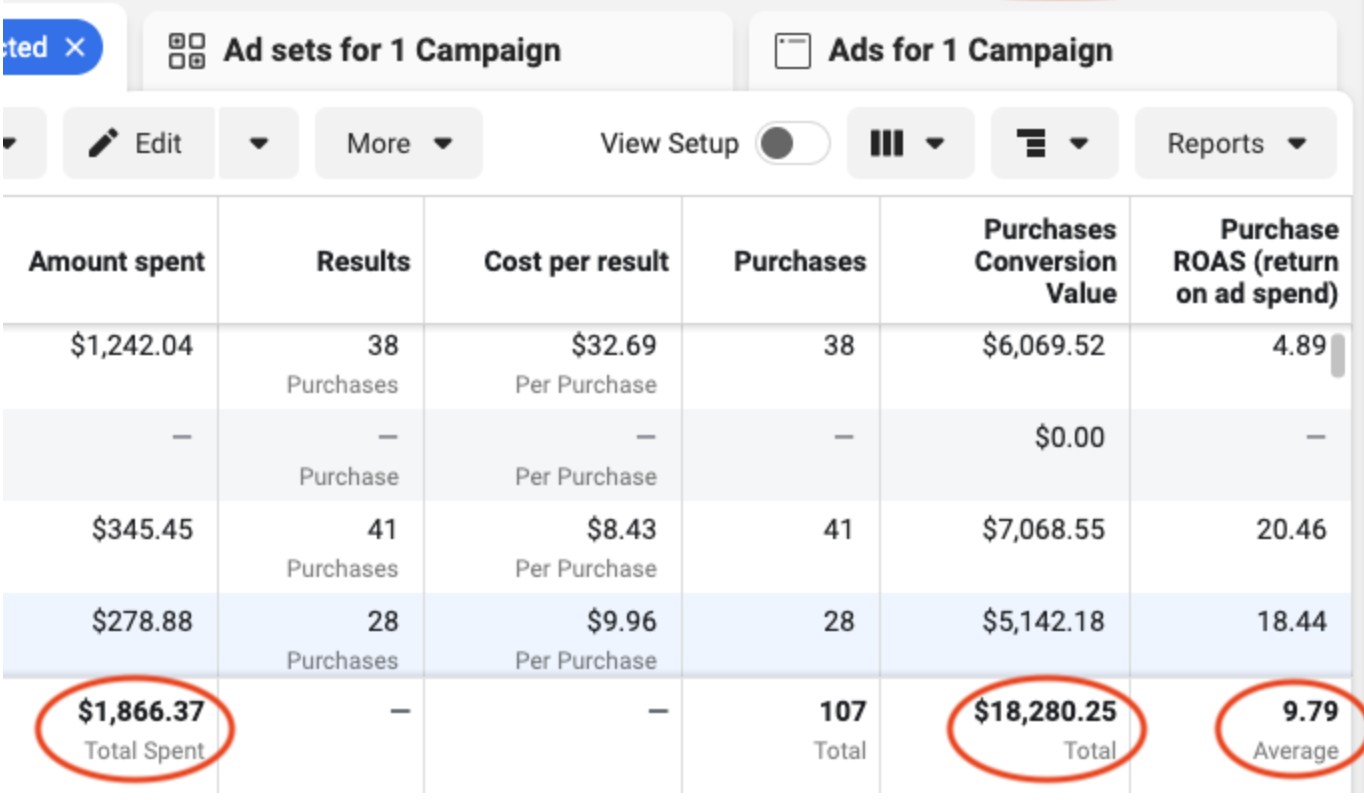Click the Ads frame icon
The width and height of the screenshot is (1364, 806).
(x=793, y=50)
